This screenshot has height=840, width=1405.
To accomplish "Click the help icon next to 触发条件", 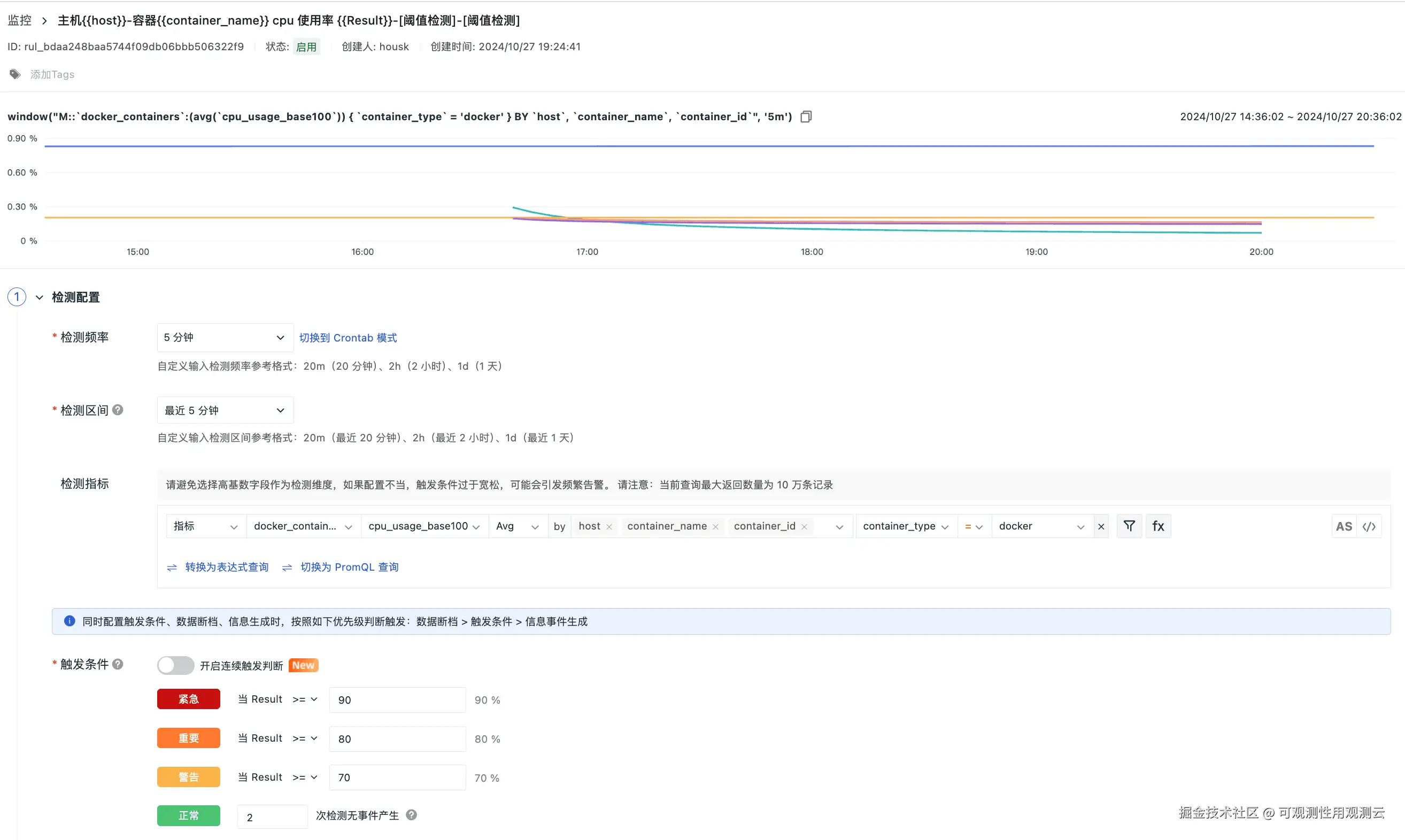I will pyautogui.click(x=118, y=664).
